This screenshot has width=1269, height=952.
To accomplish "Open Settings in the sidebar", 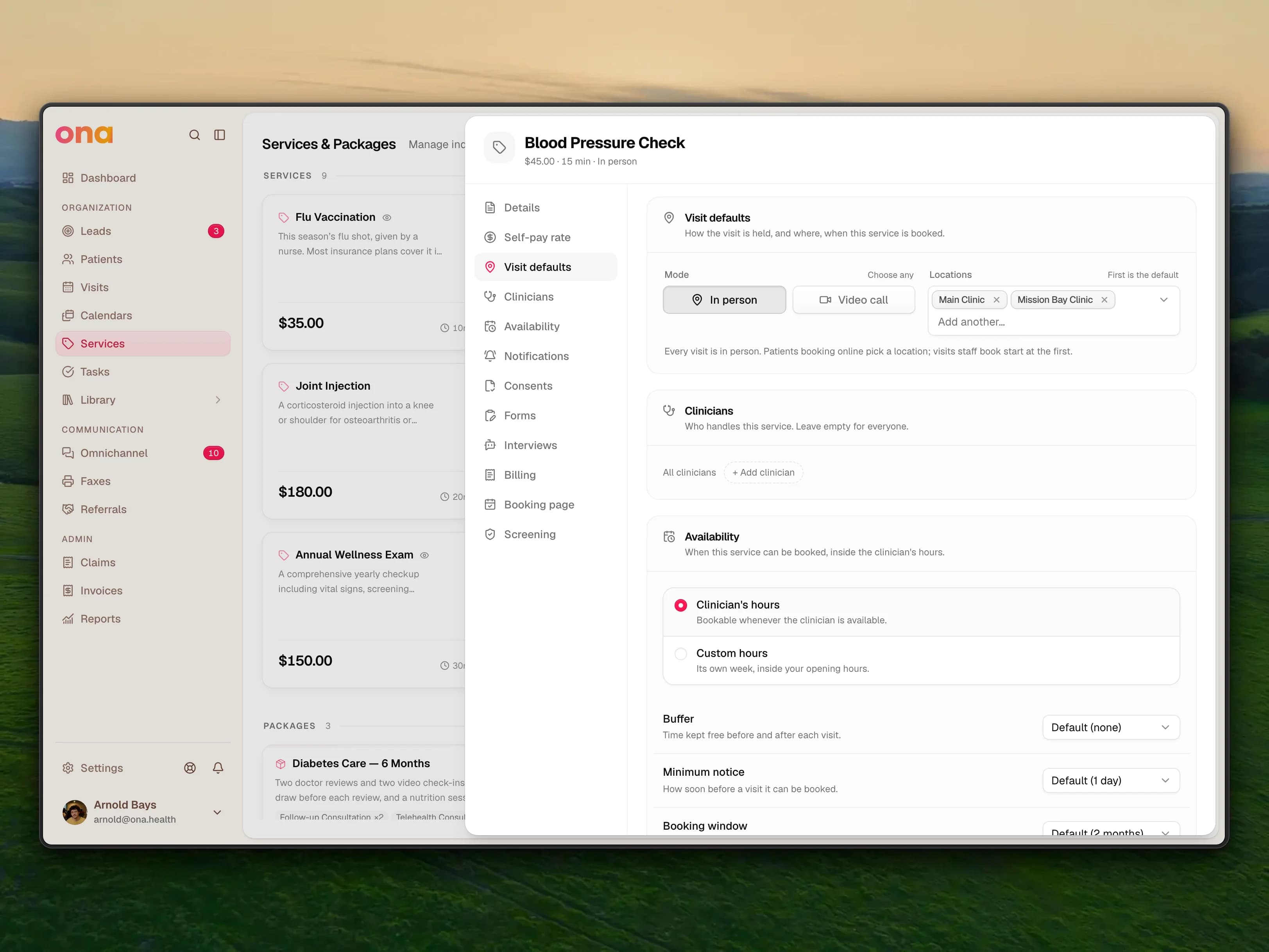I will coord(92,768).
